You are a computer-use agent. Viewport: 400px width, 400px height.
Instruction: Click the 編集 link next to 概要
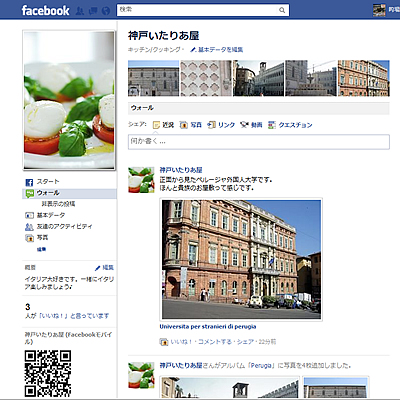click(x=104, y=268)
